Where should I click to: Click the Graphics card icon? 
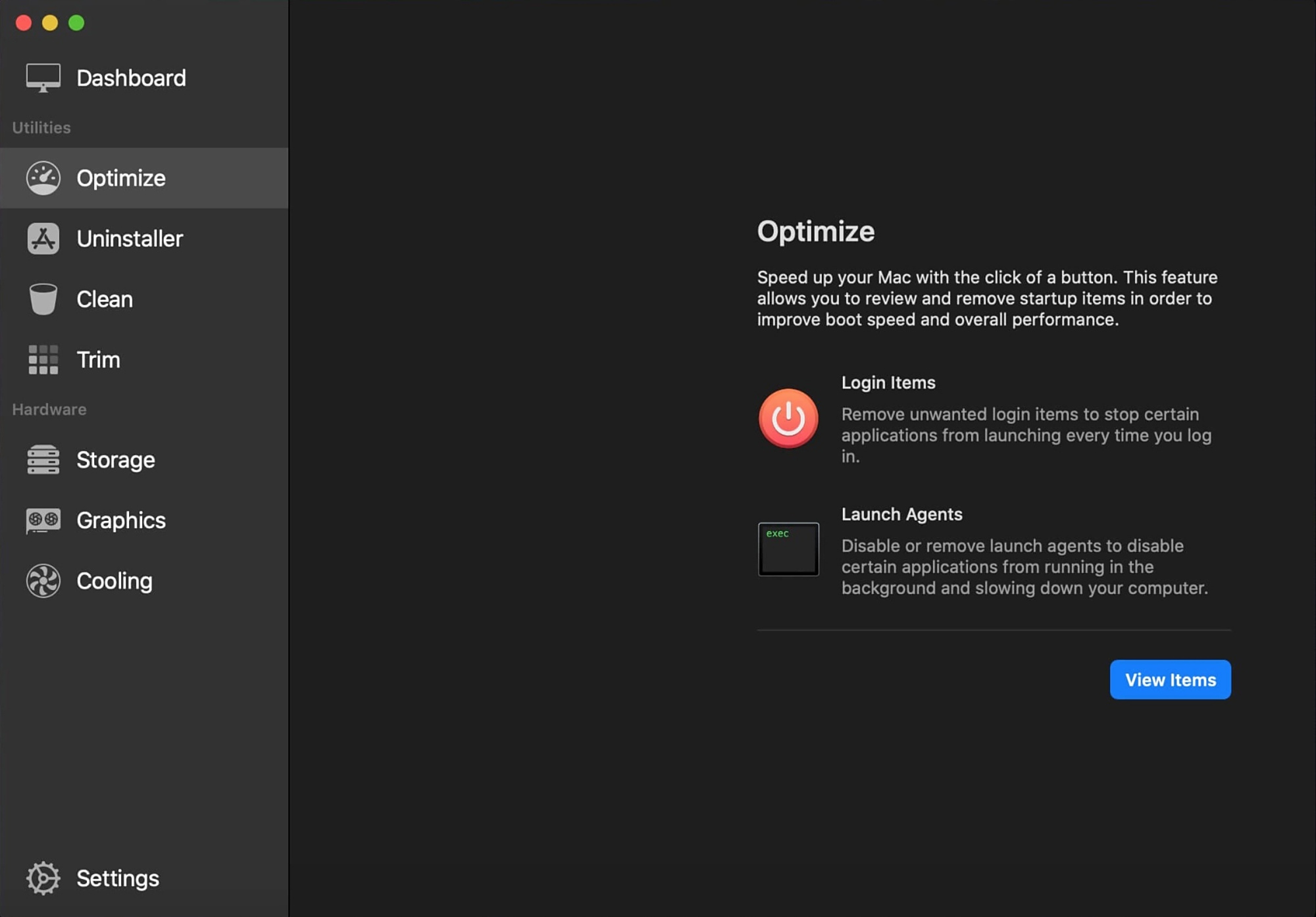pos(43,520)
